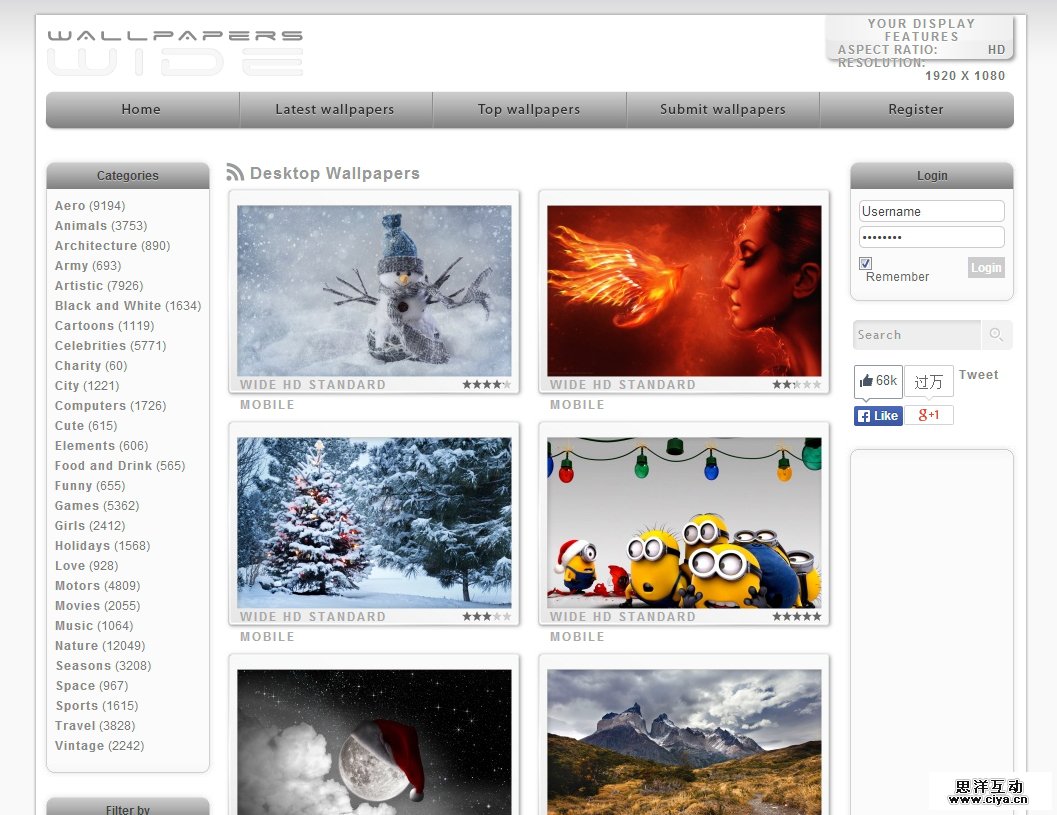Rate the snowman wallpaper using its stars
The height and width of the screenshot is (815, 1057).
(486, 385)
